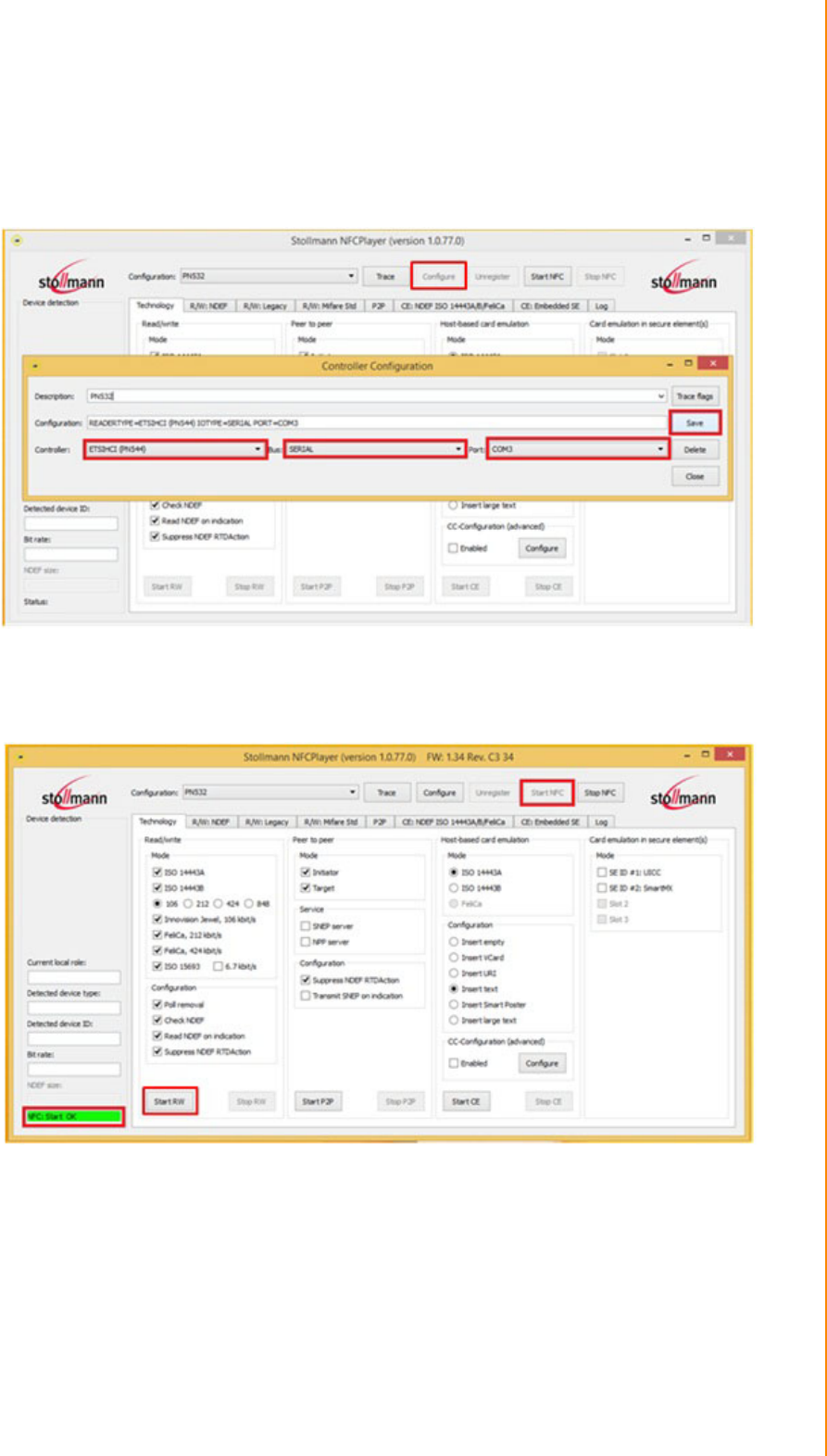827x1456 pixels.
Task: Click CC-Configuration Configure button in FW 1.34 window
Action: pos(542,1063)
